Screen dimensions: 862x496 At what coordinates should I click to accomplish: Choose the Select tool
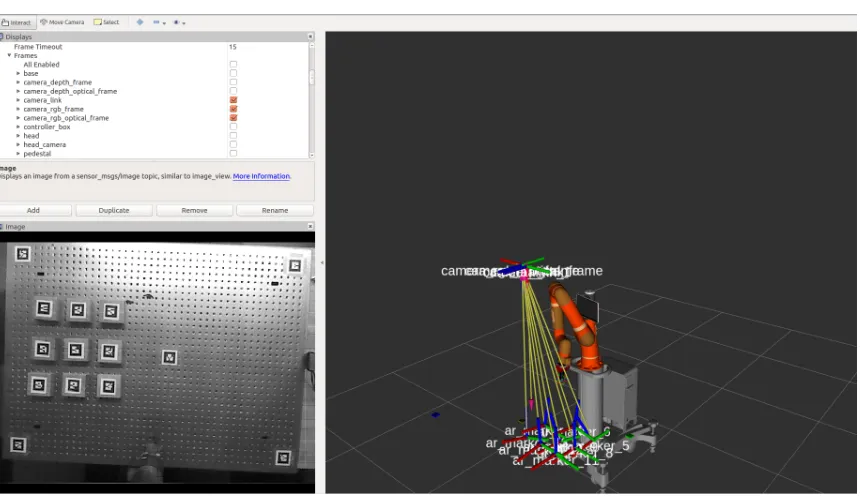(x=106, y=23)
